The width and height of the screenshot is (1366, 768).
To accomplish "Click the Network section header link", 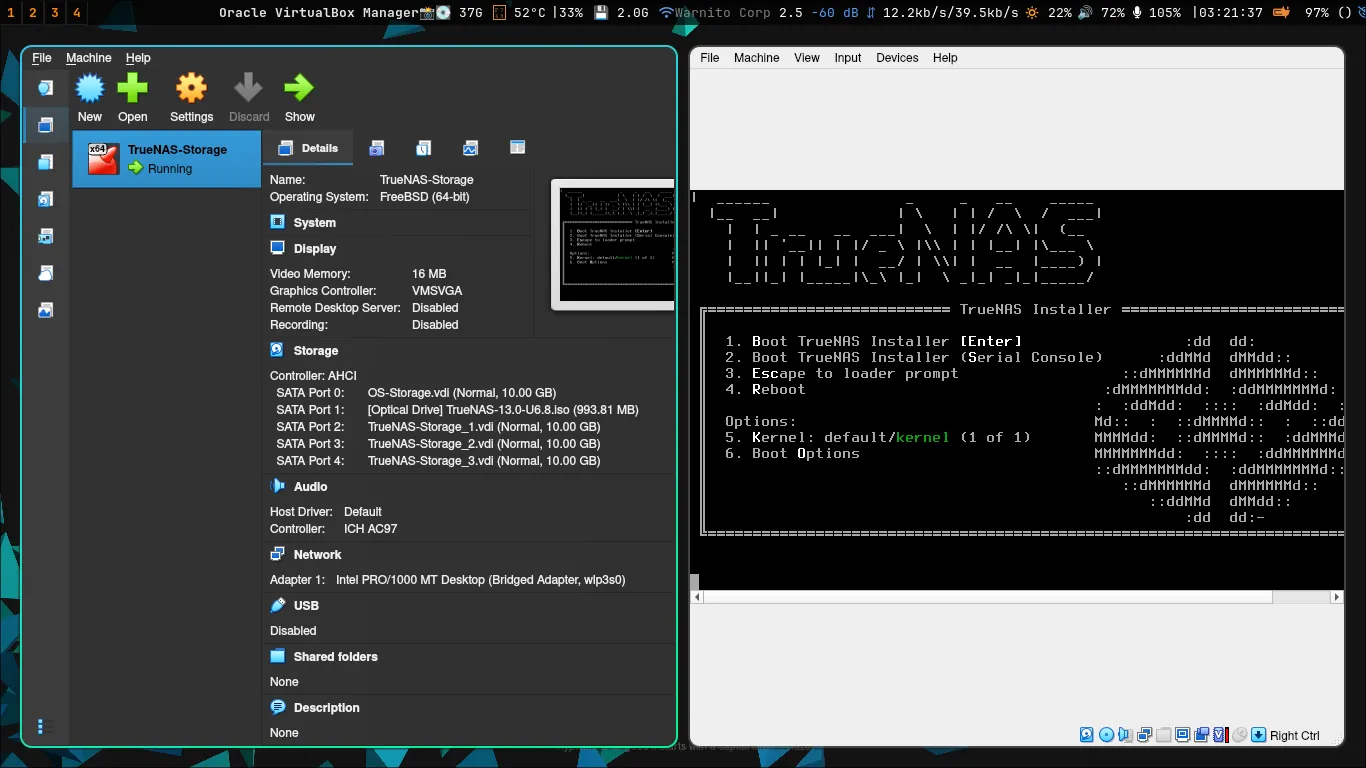I will tap(317, 555).
